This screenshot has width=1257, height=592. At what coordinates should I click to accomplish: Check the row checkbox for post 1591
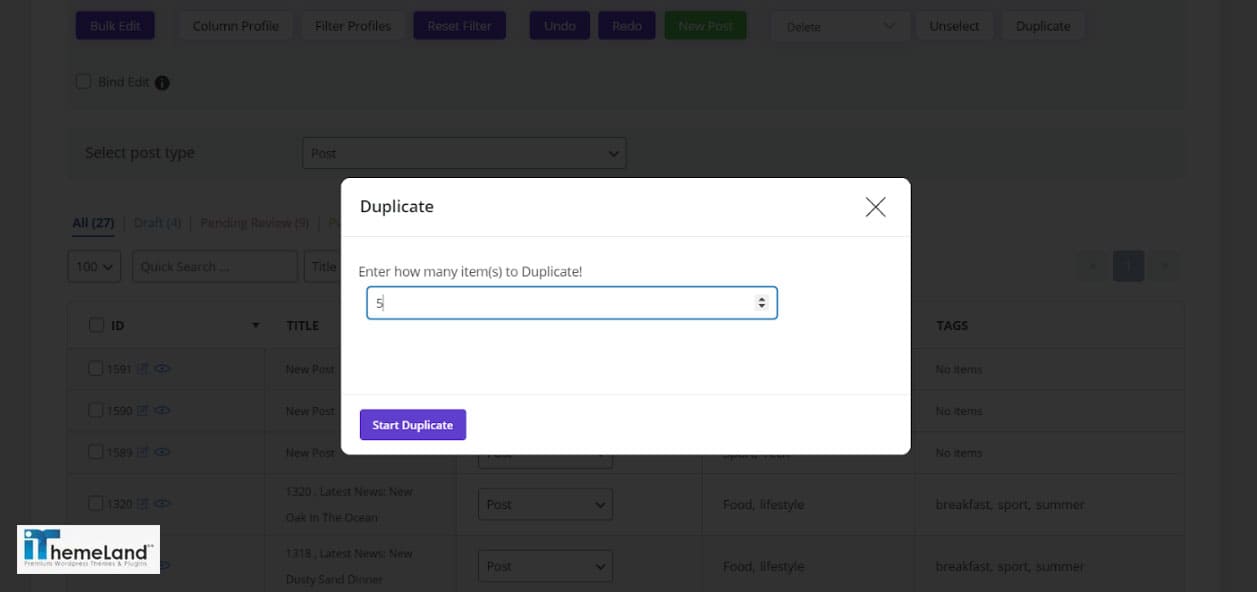pos(95,369)
